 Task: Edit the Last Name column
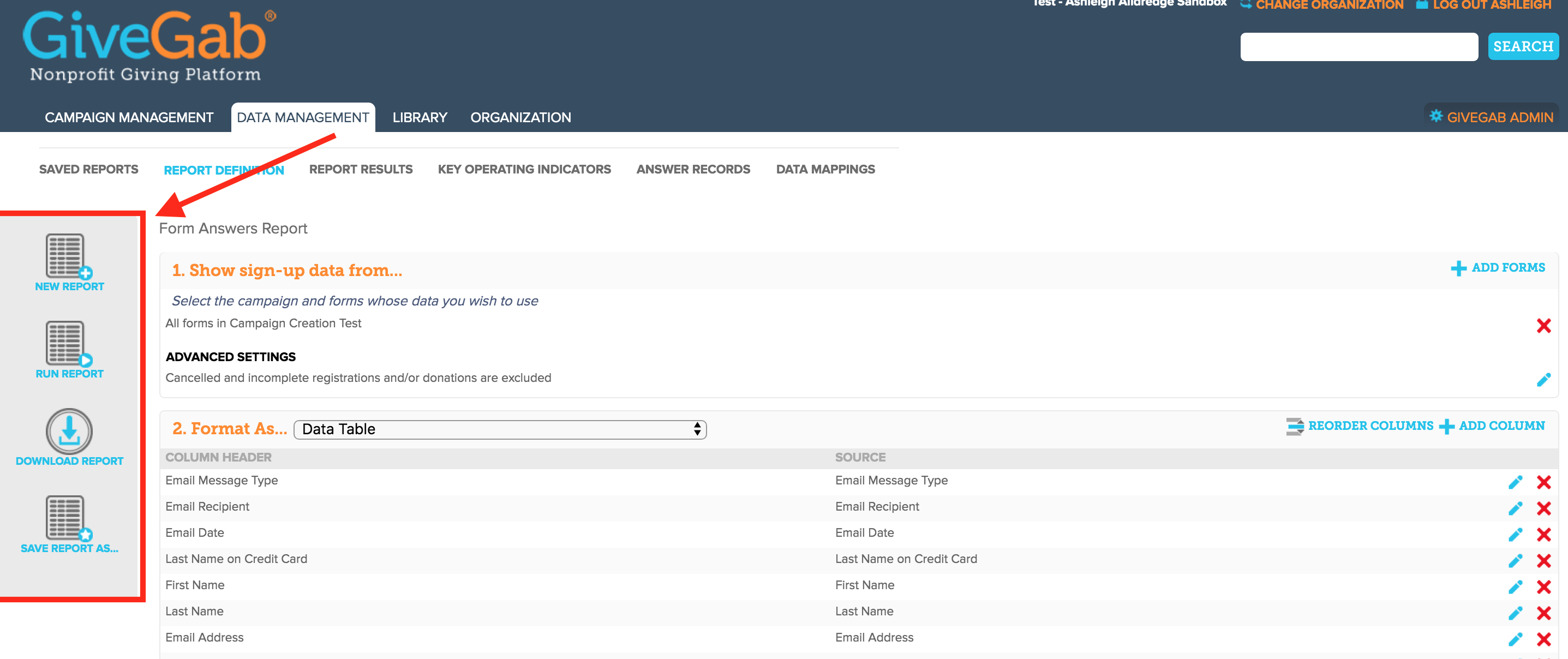[1516, 613]
